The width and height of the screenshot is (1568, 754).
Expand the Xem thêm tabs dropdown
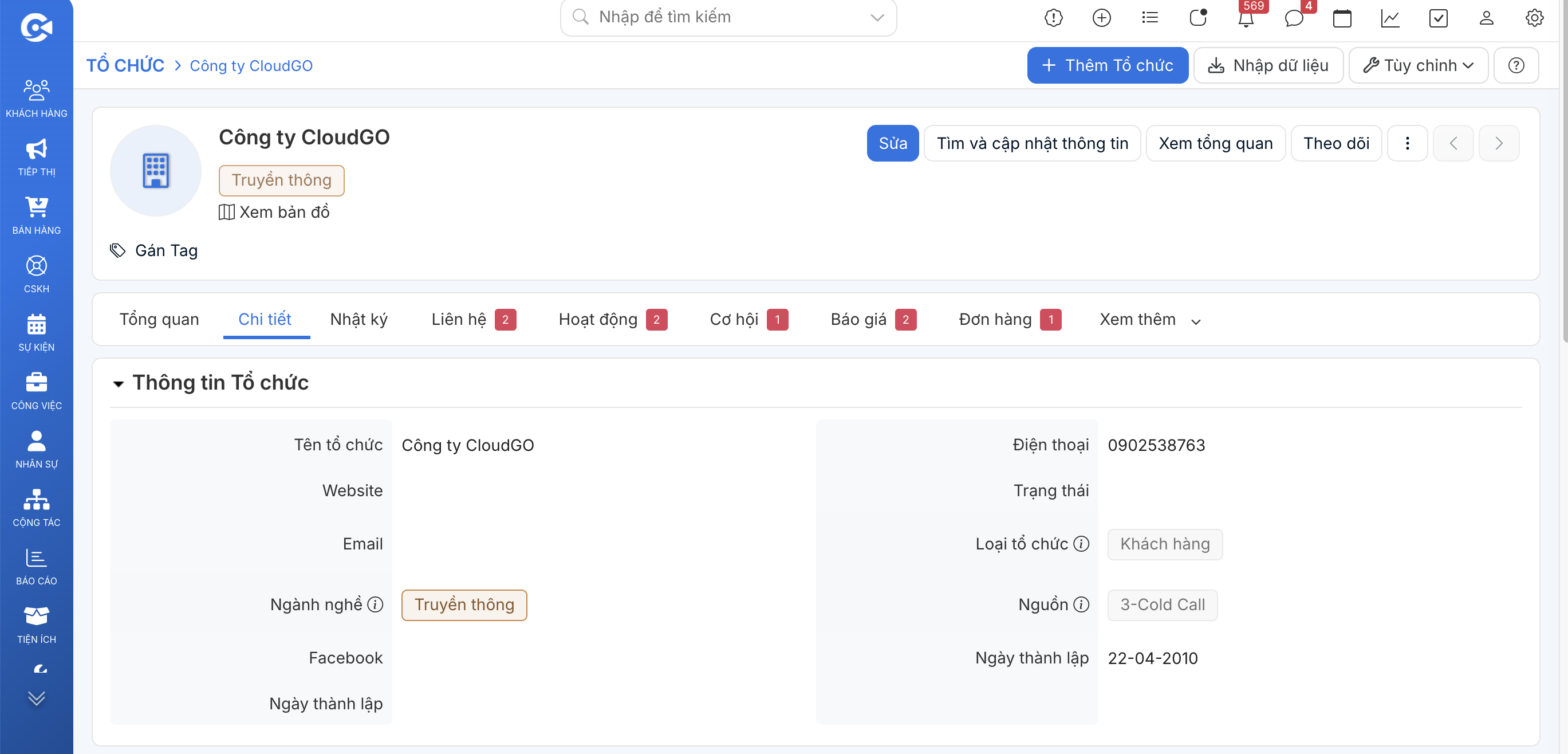pyautogui.click(x=1149, y=320)
